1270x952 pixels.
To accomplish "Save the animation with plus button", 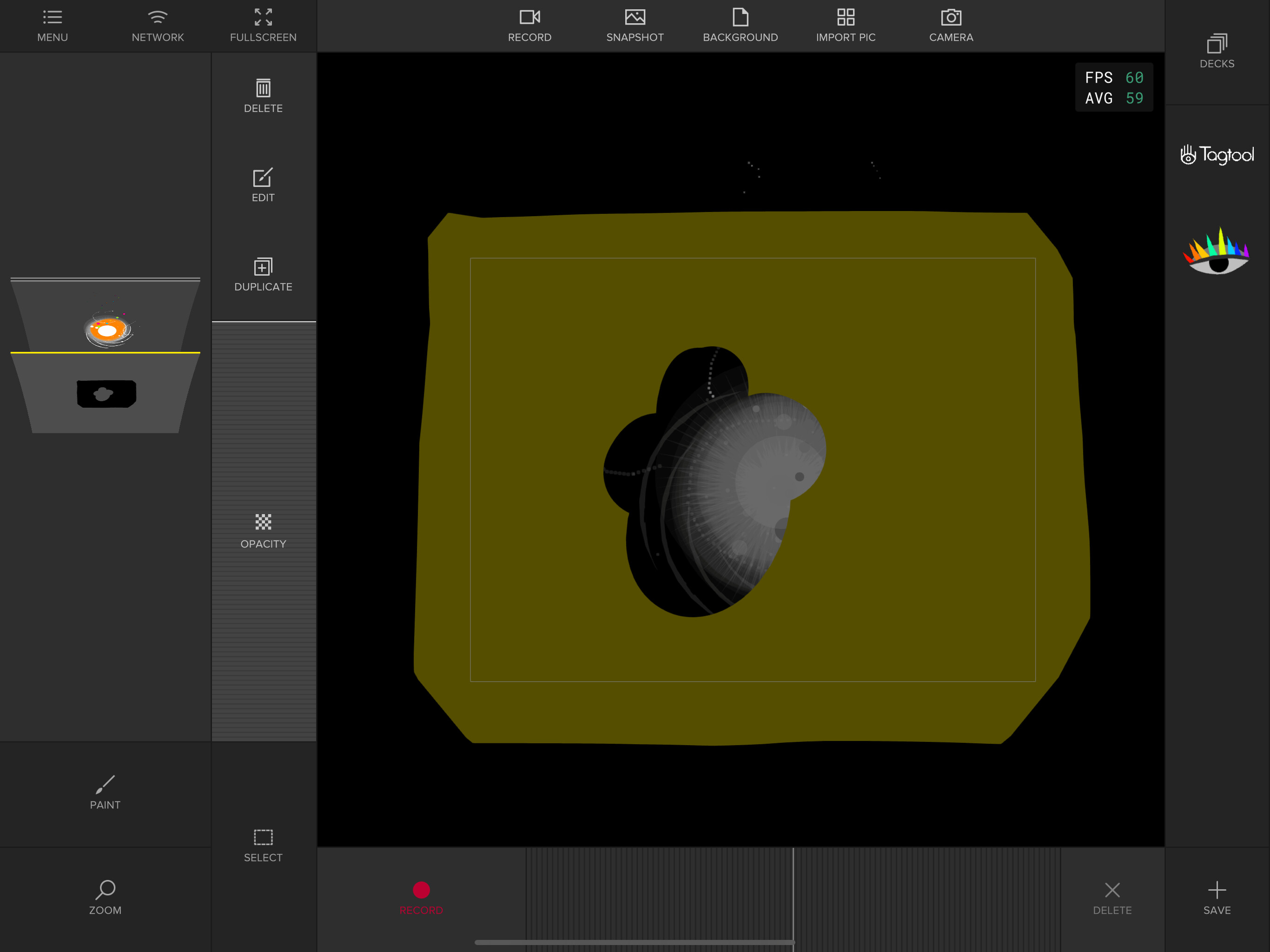I will point(1217,898).
